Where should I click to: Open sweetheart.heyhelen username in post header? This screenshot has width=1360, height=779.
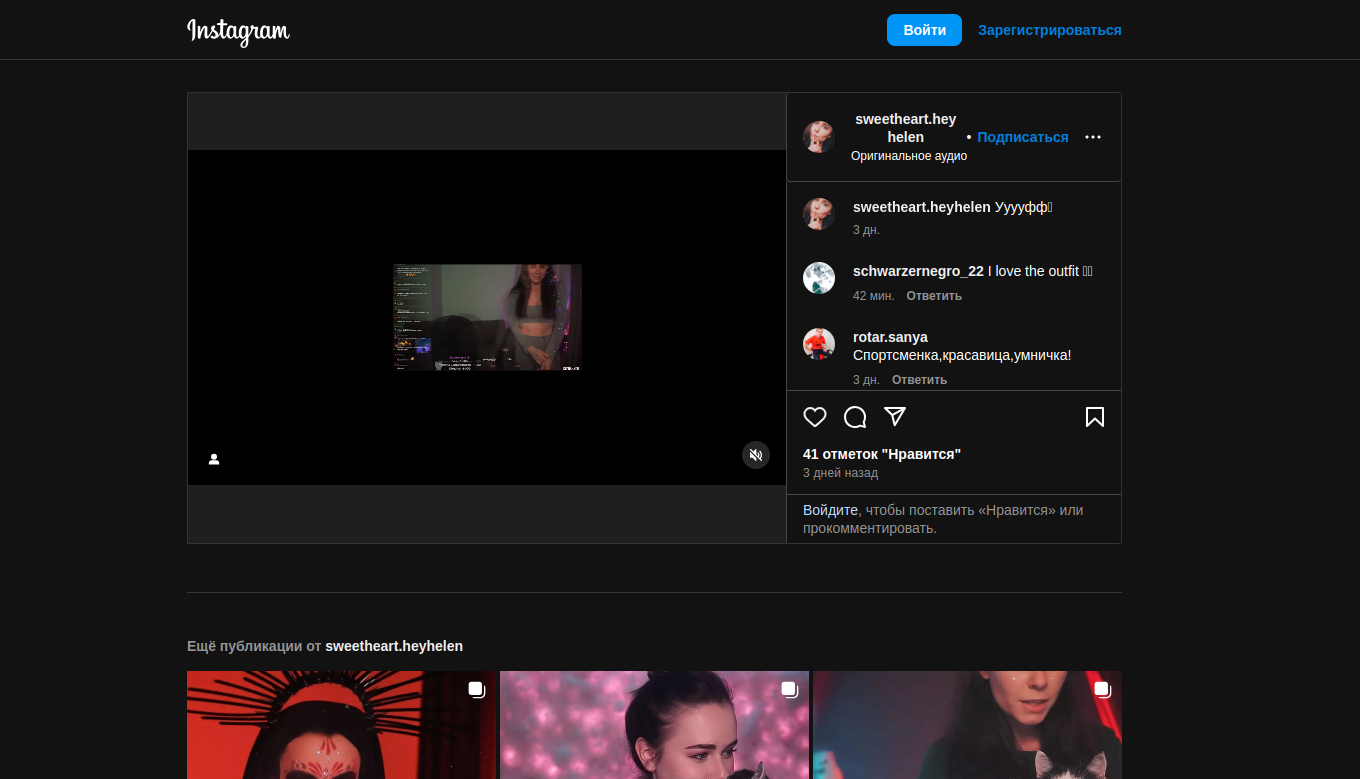tap(906, 128)
